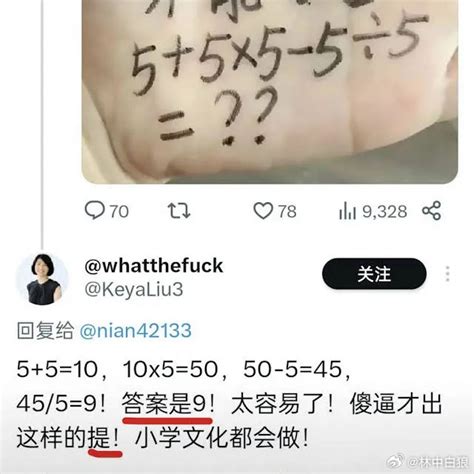The image size is (474, 474).
Task: Click the retweet arrows icon
Action: [179, 211]
